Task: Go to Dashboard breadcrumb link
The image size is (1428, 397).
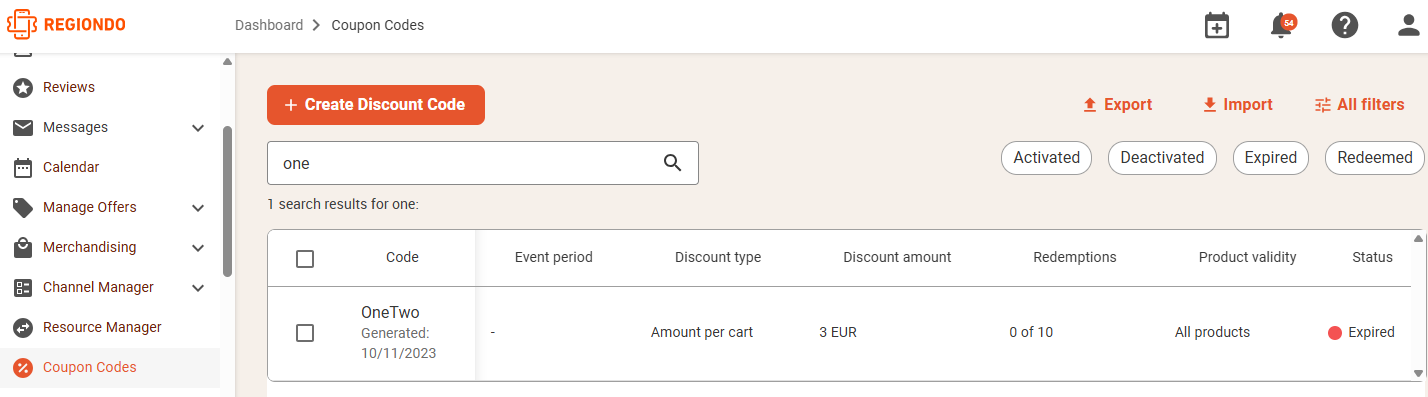Action: 269,25
